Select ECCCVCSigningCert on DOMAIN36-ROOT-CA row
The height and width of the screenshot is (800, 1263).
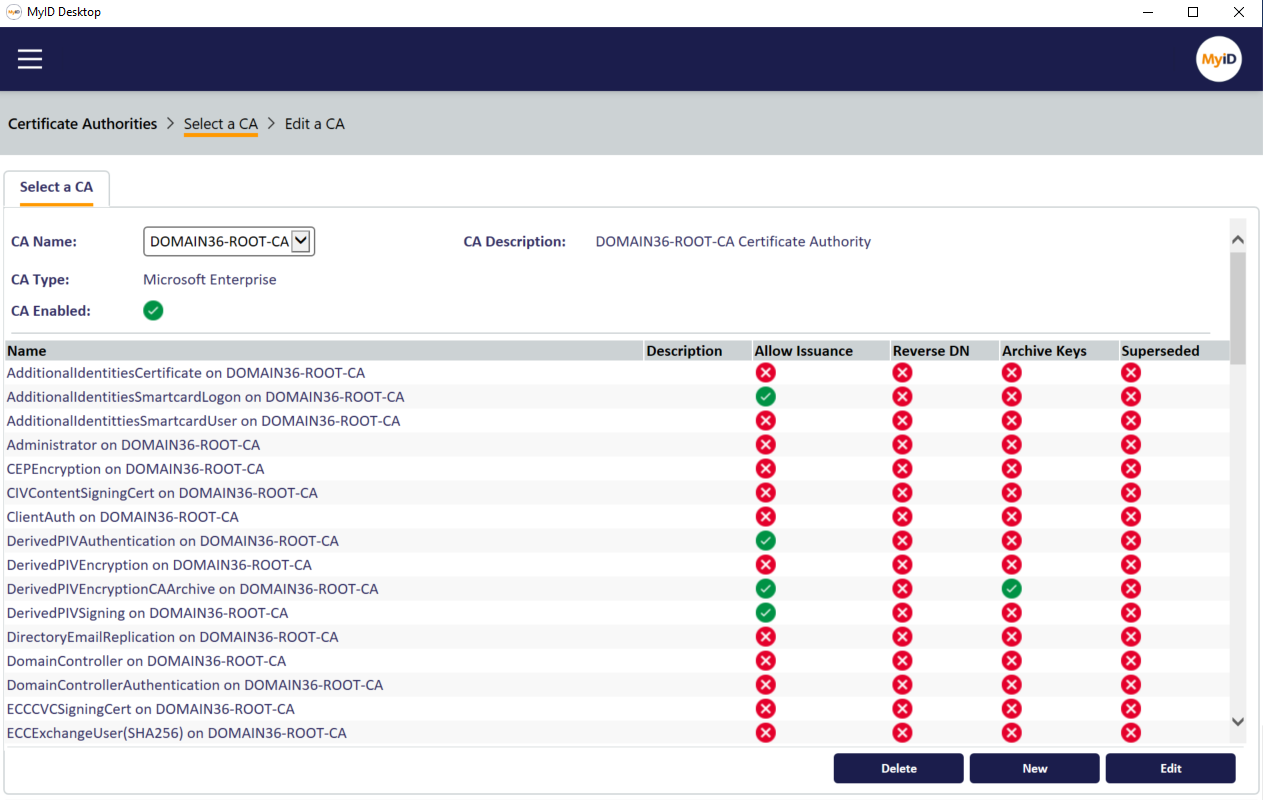617,709
